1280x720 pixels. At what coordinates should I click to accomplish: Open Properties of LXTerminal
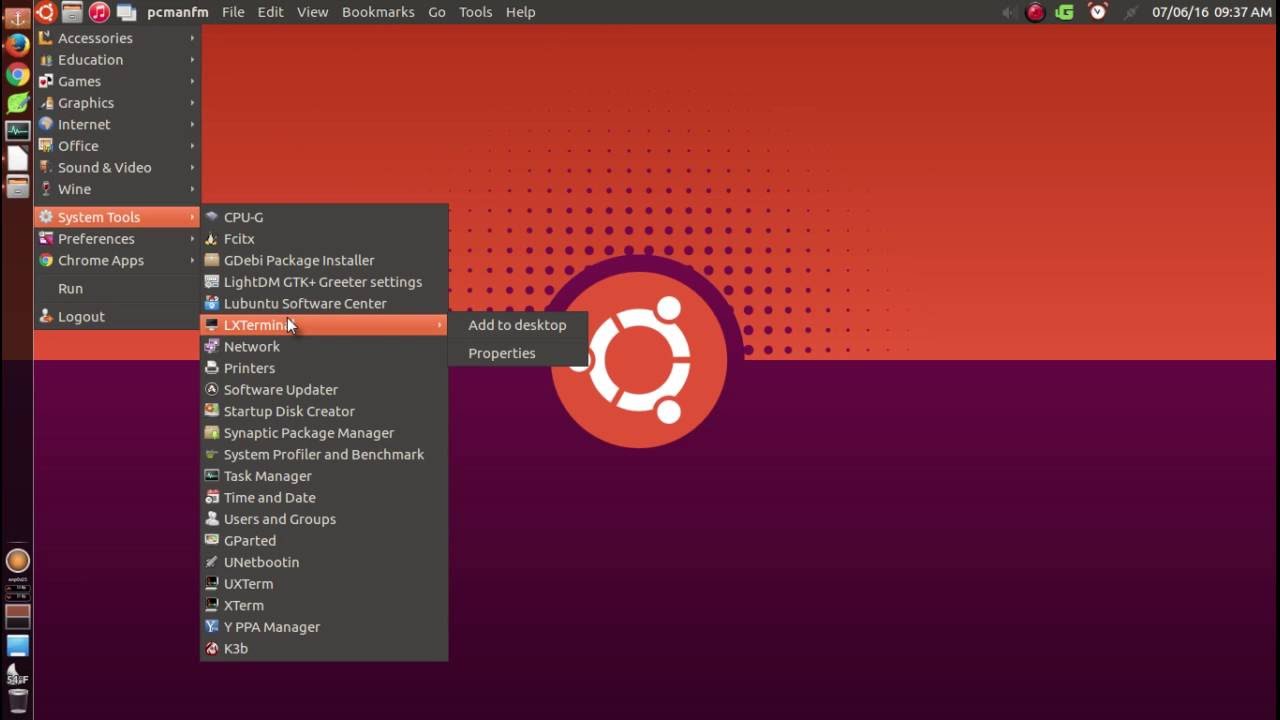(x=501, y=353)
